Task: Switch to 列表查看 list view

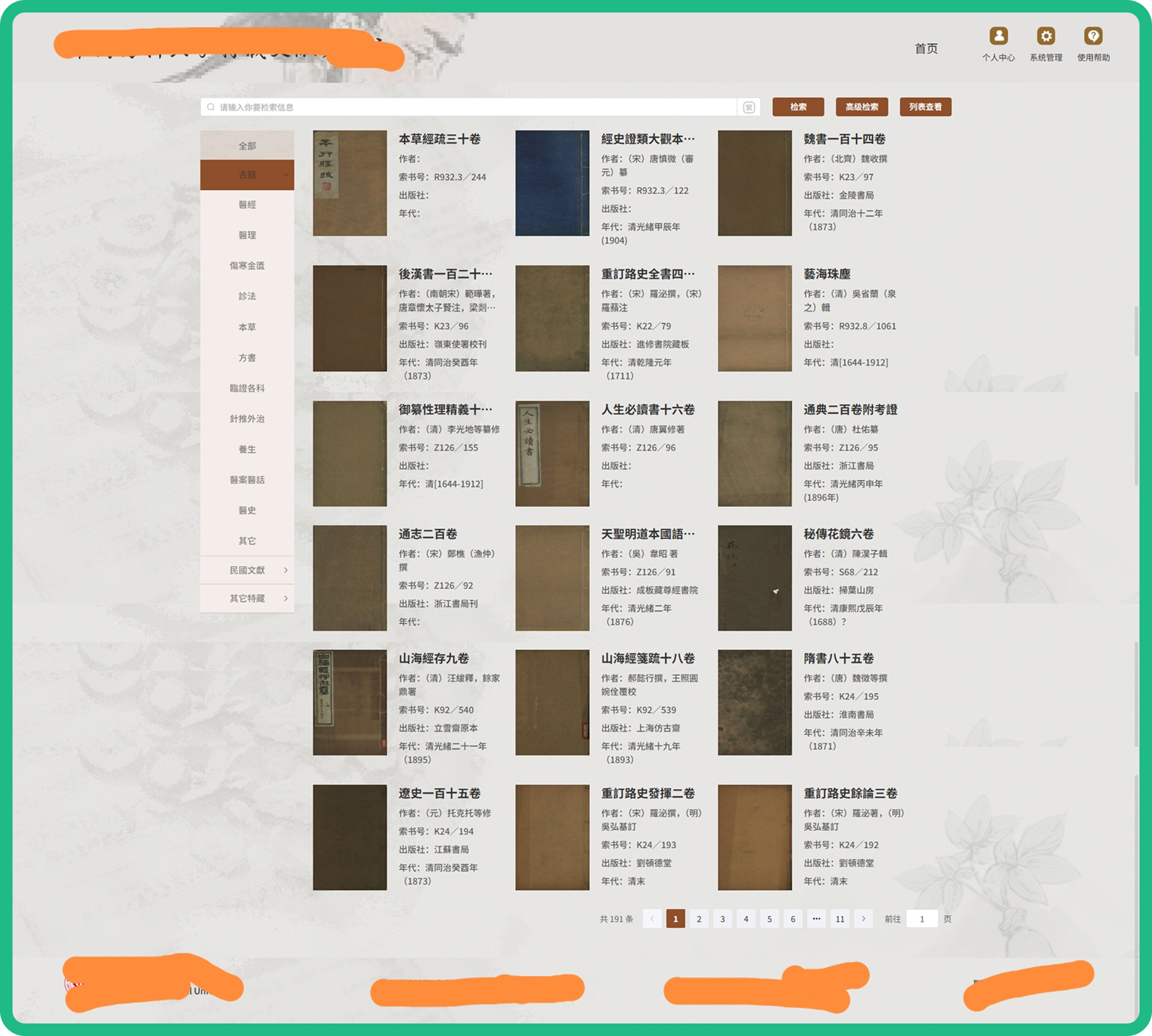Action: tap(925, 107)
